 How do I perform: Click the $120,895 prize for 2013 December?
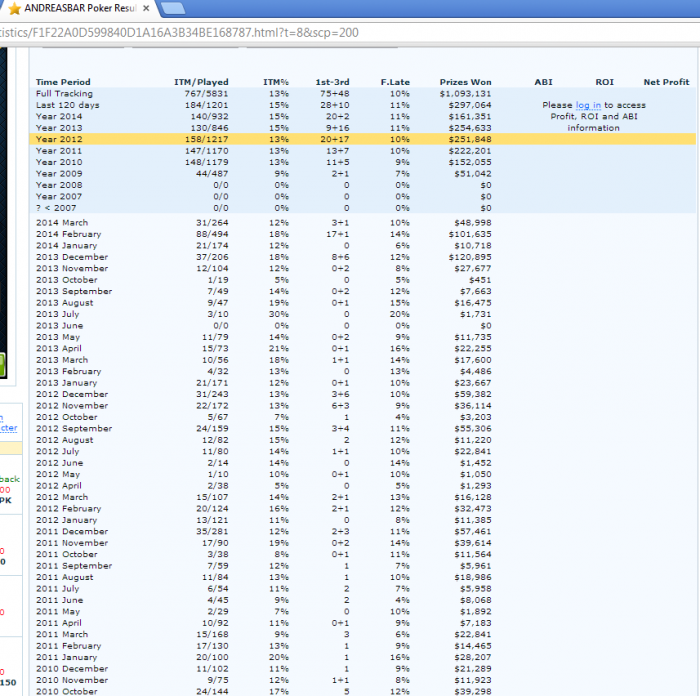(470, 257)
